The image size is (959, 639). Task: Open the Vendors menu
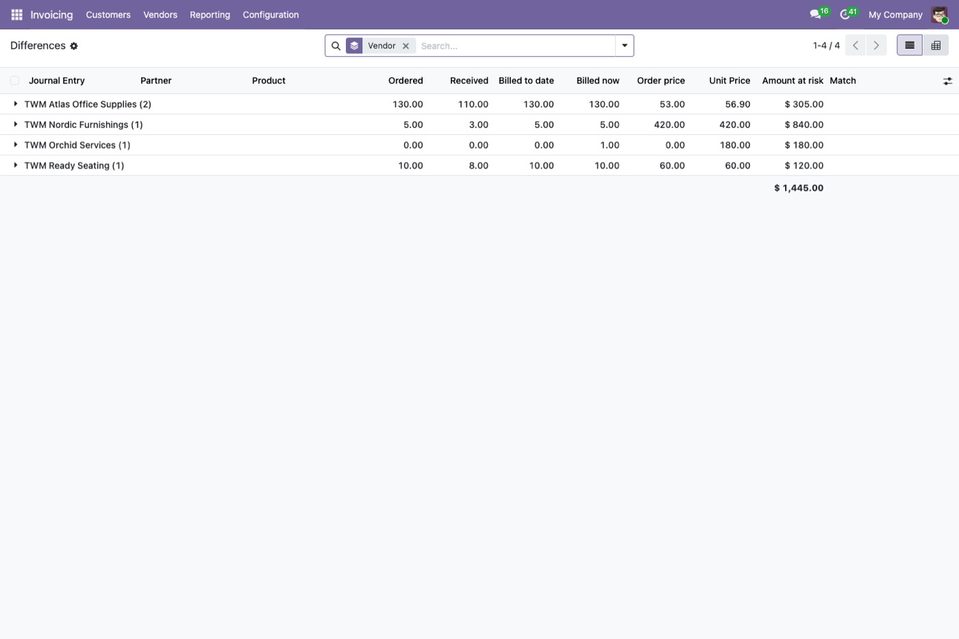[160, 15]
